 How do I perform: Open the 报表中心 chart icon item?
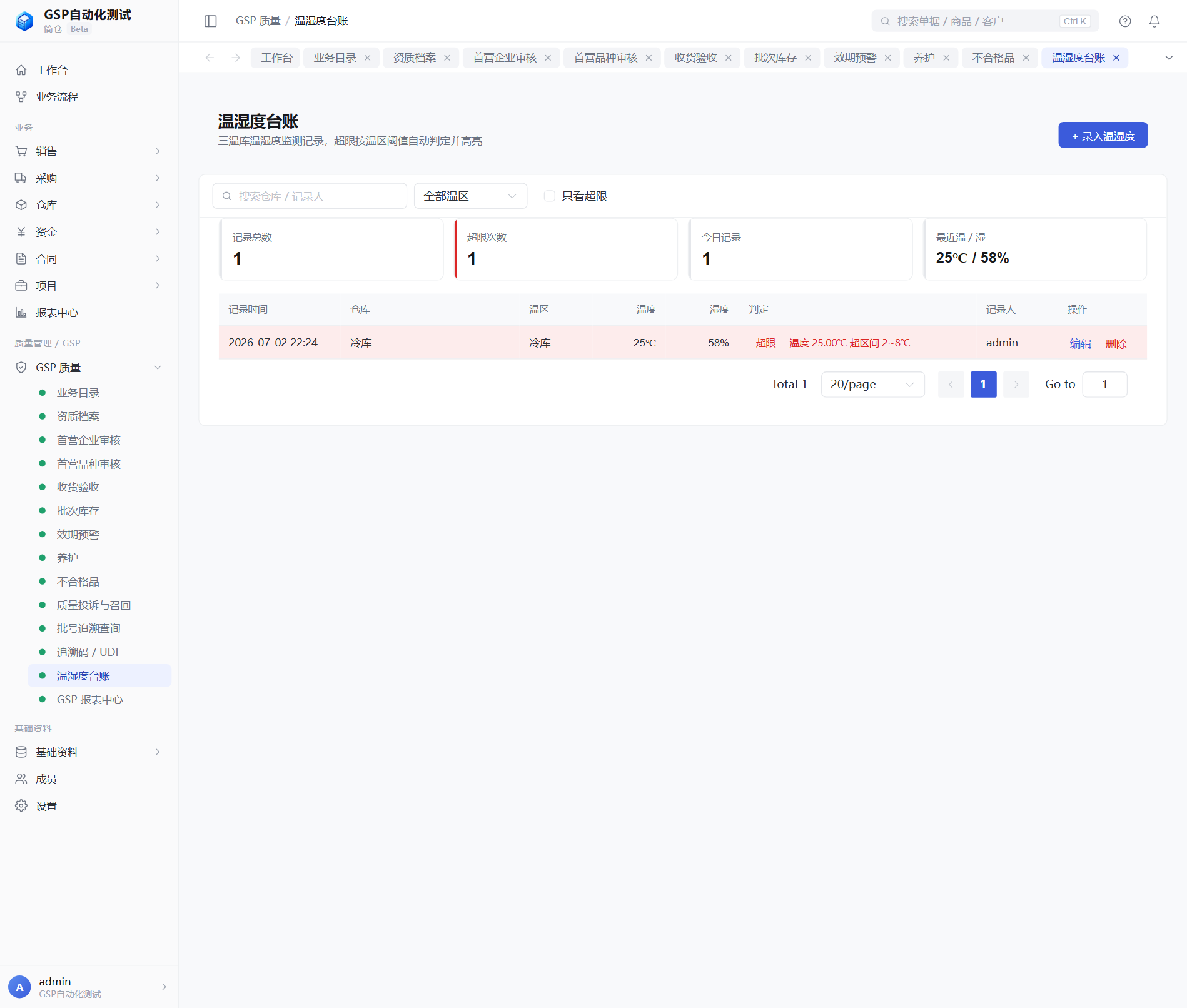[21, 313]
